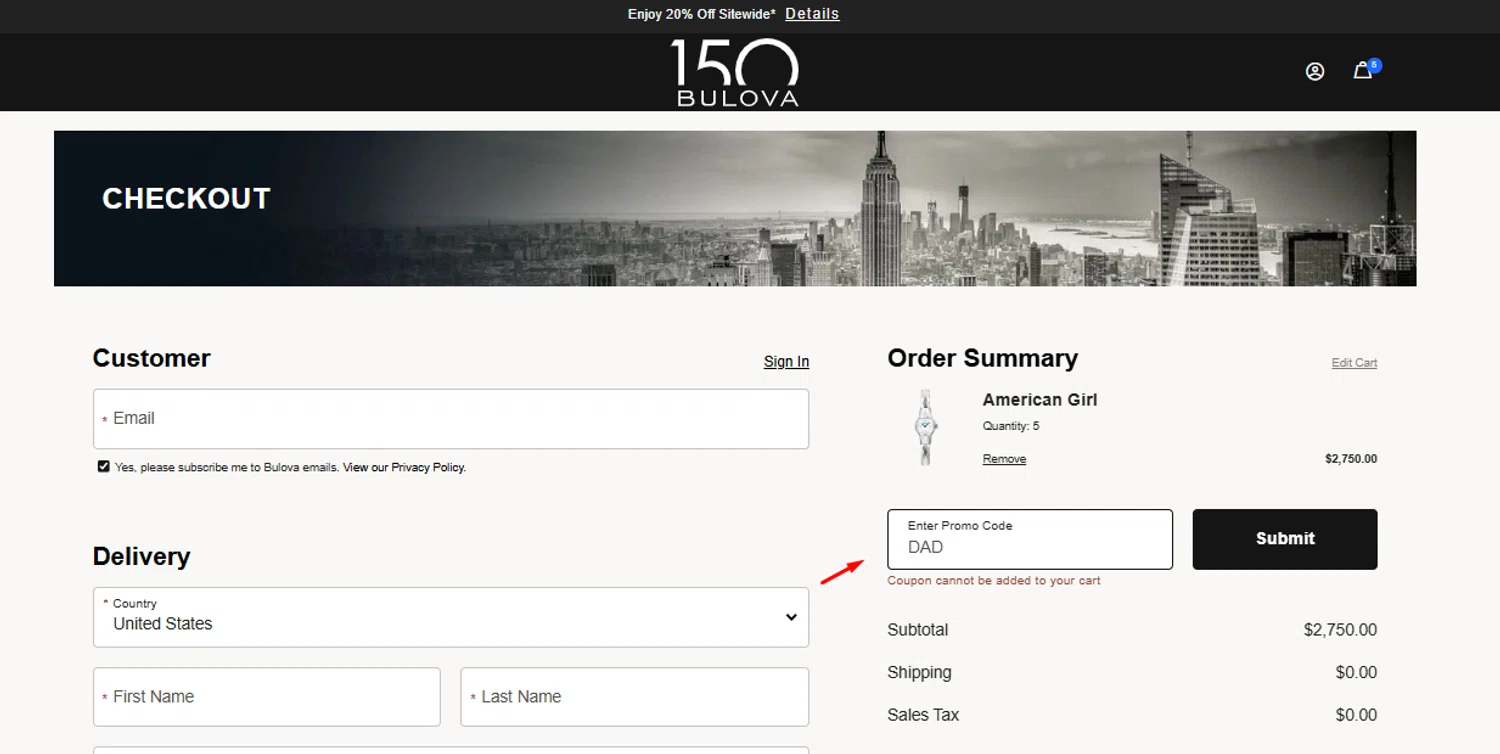Click the Subtotal amount $2,750.00
1500x754 pixels.
coord(1340,630)
